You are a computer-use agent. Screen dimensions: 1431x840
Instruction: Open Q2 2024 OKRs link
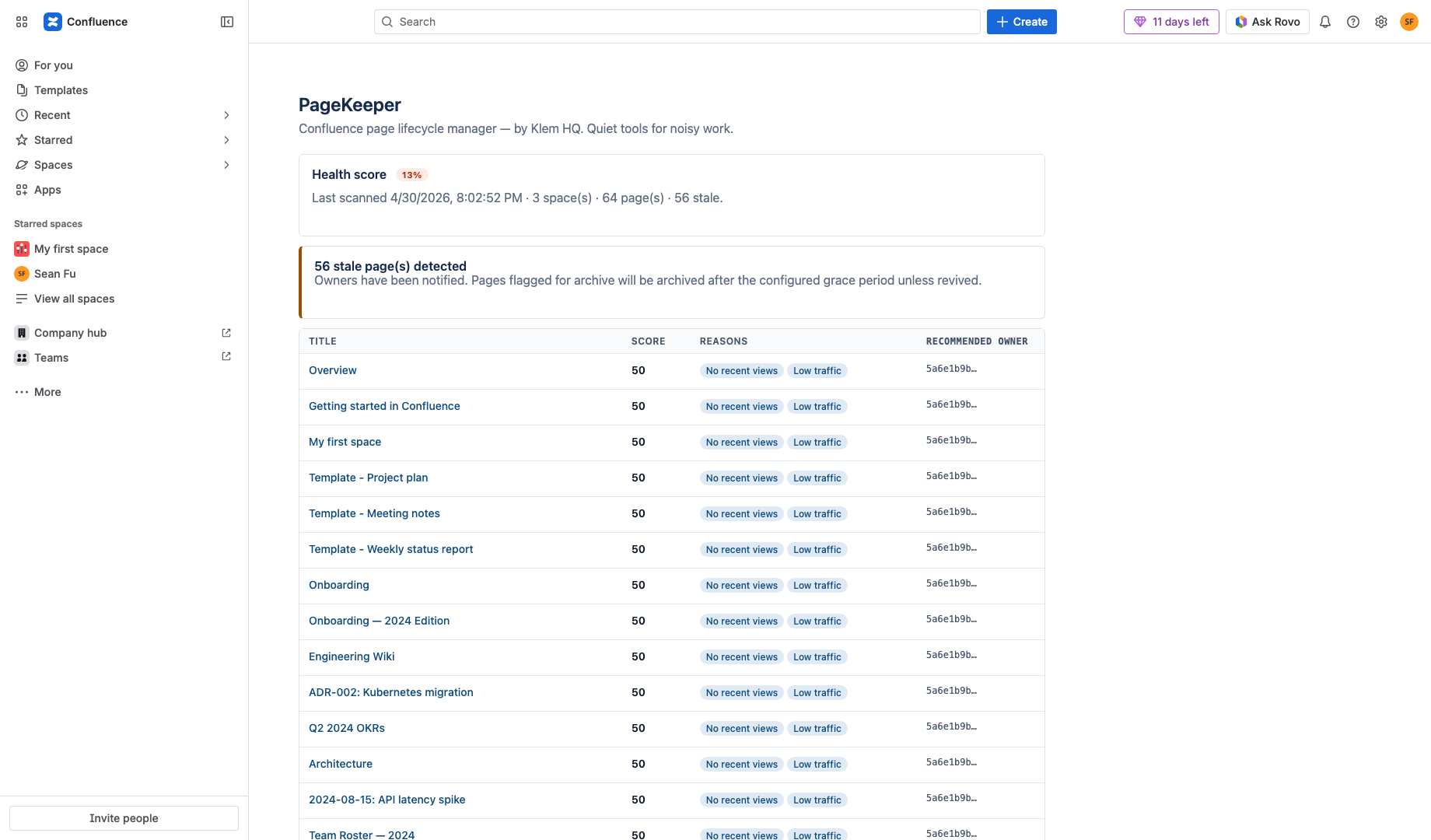coord(347,728)
